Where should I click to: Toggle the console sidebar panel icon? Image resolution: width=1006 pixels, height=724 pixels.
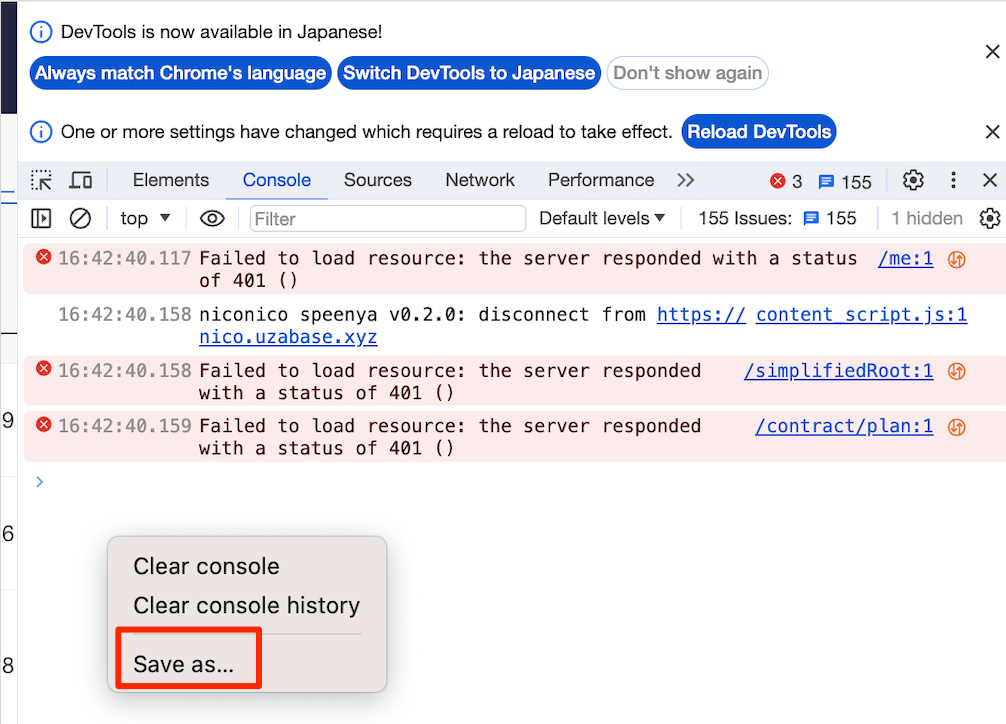tap(41, 218)
